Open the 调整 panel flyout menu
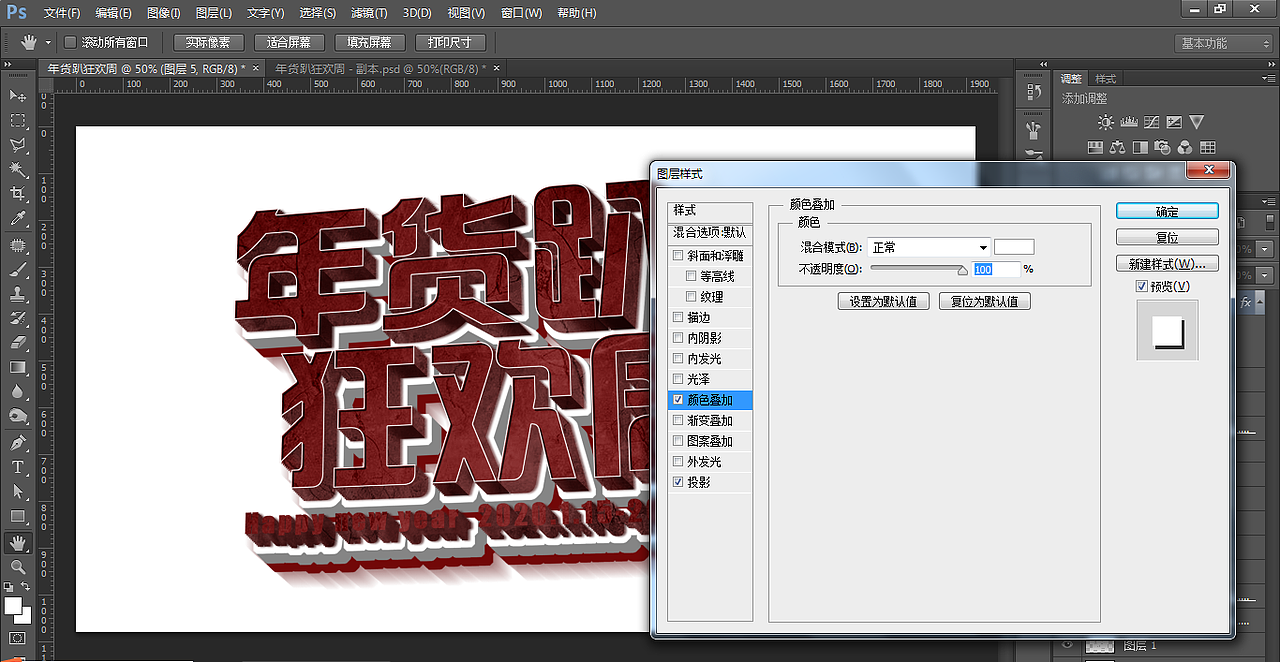The height and width of the screenshot is (662, 1280). [1268, 78]
